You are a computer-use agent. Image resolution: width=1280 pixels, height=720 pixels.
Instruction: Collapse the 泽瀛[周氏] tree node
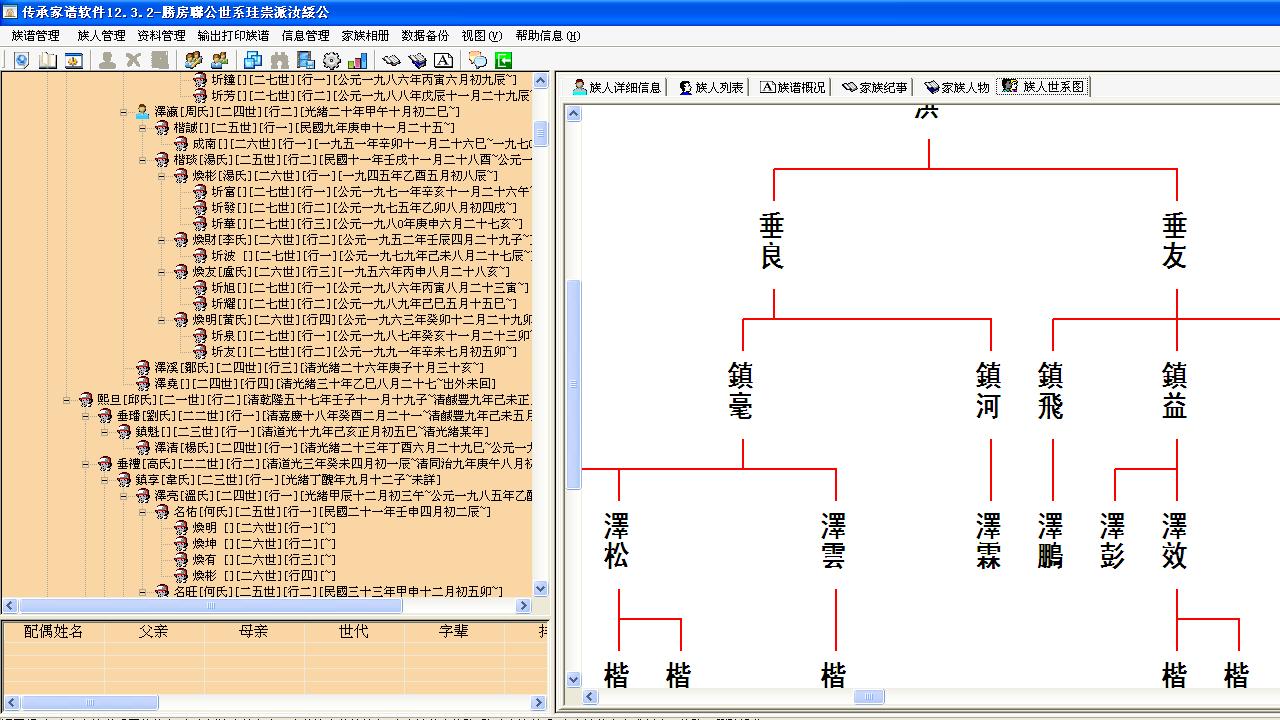point(122,114)
